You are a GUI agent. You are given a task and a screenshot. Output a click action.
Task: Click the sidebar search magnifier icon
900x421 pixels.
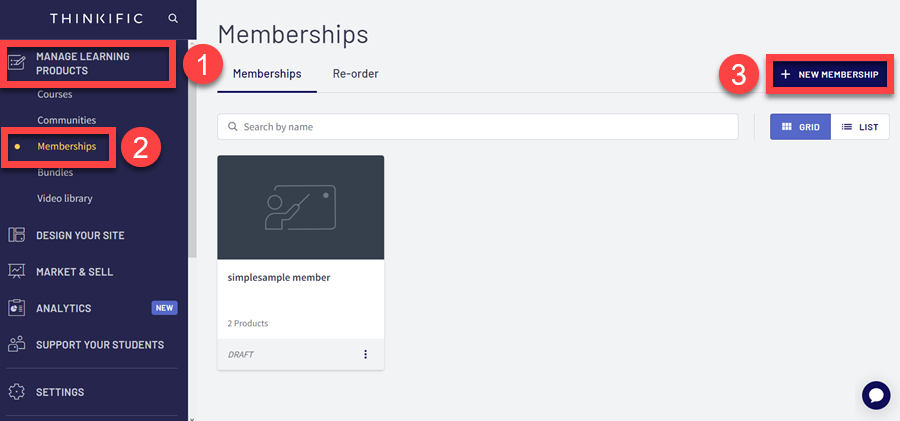[174, 18]
